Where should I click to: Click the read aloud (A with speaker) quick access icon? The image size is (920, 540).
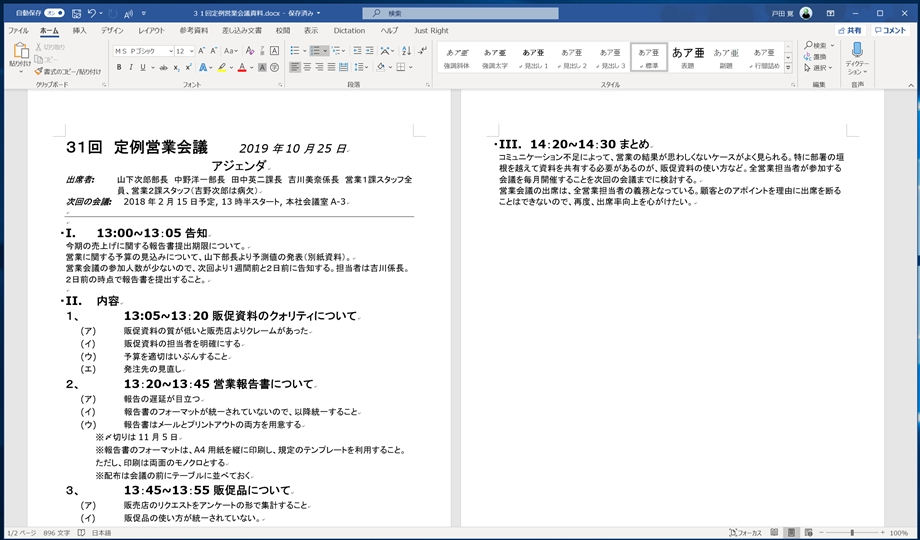pos(128,13)
